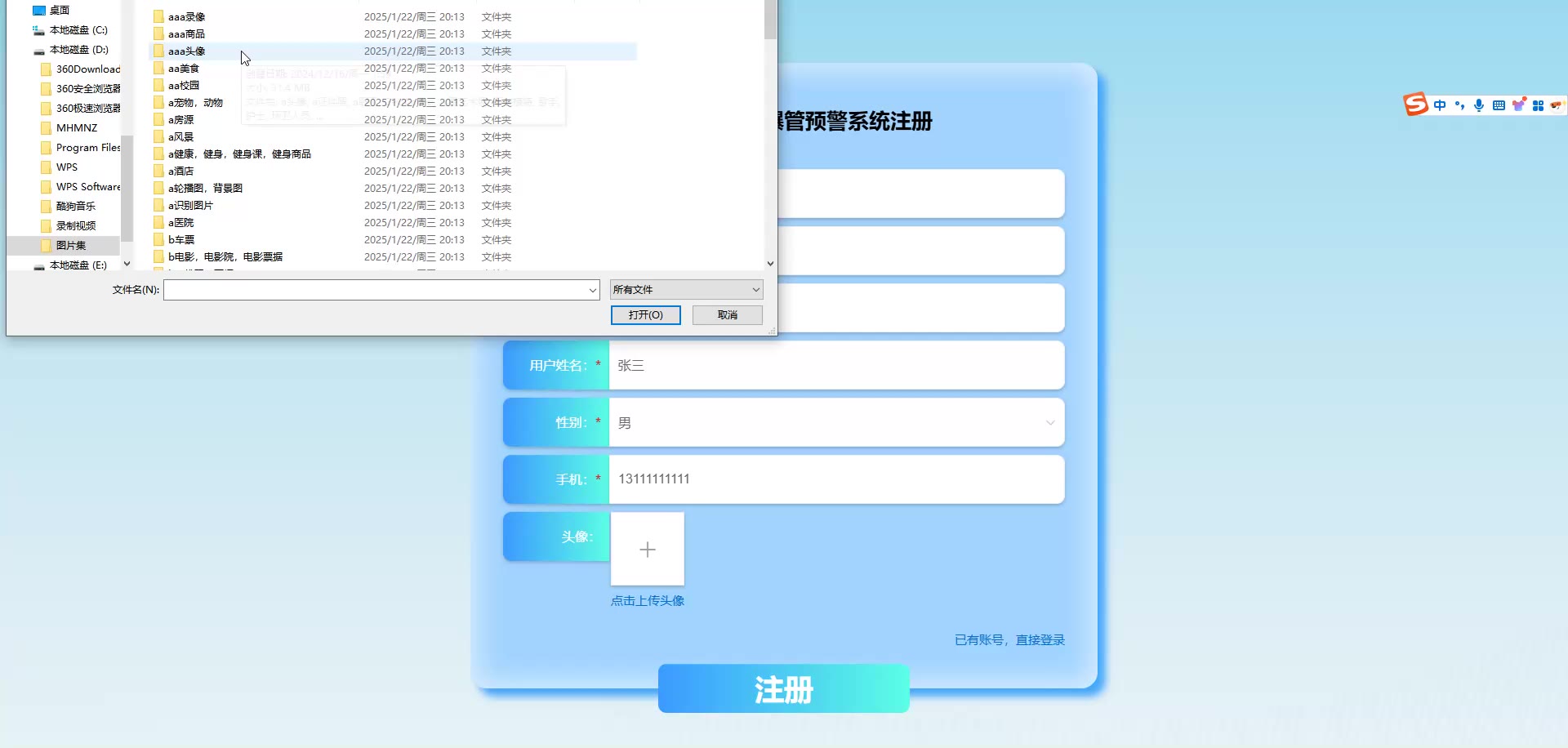This screenshot has width=1568, height=748.
Task: Select the a健康，健身，健身课，健身商品 folder name
Action: coord(239,154)
